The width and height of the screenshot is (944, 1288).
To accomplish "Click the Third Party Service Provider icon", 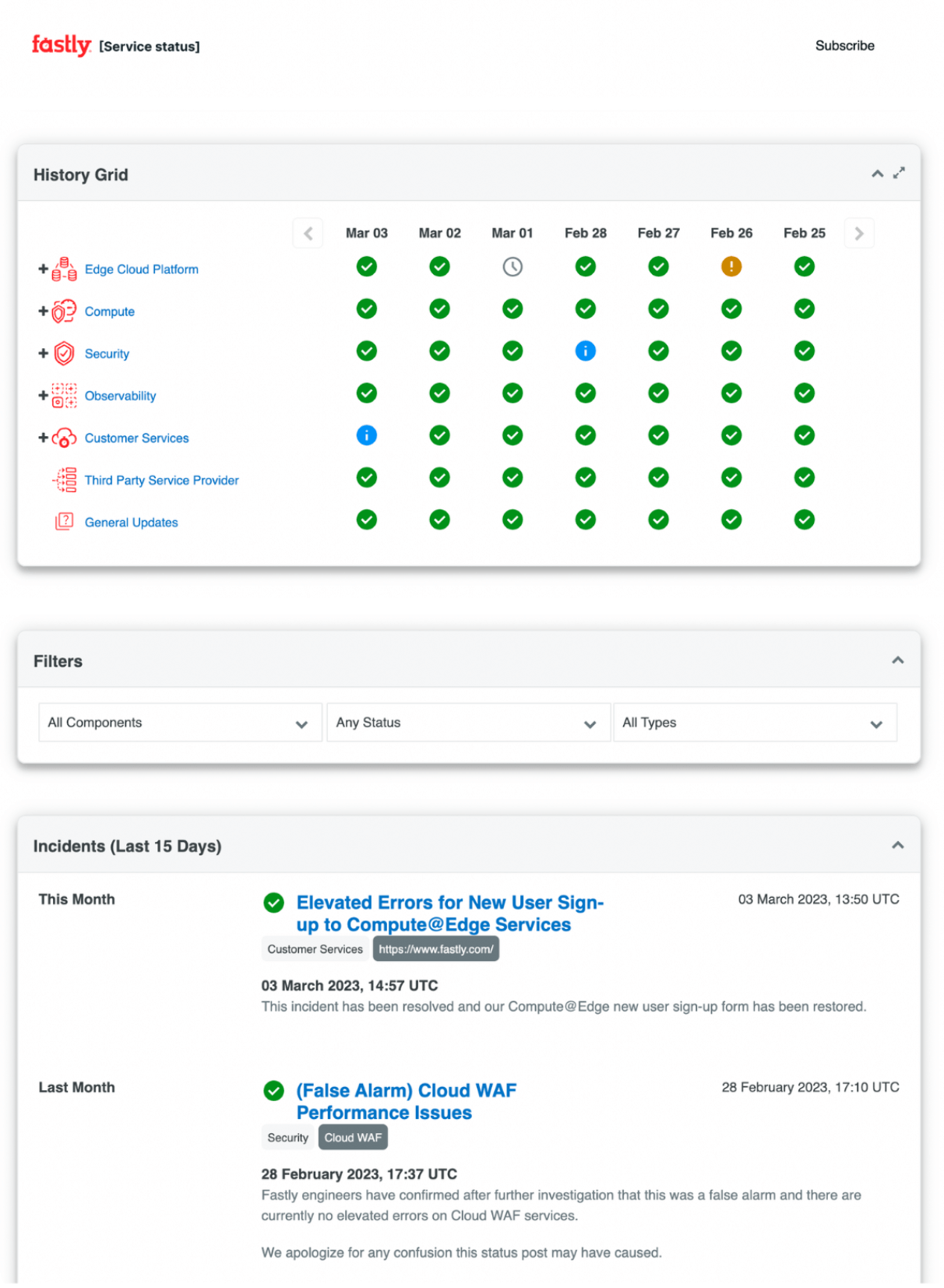I will pos(65,480).
